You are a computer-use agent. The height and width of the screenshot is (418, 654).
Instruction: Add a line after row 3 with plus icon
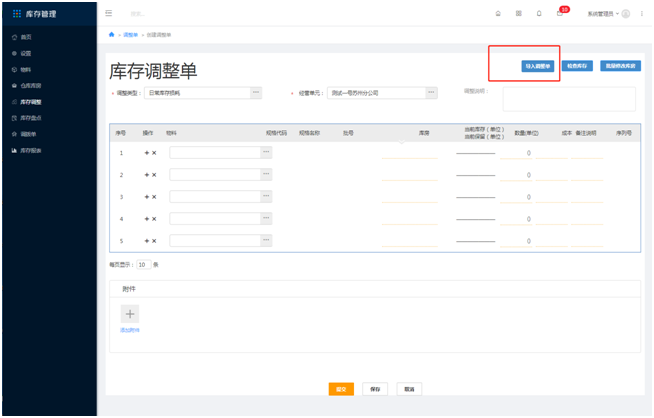tap(147, 197)
